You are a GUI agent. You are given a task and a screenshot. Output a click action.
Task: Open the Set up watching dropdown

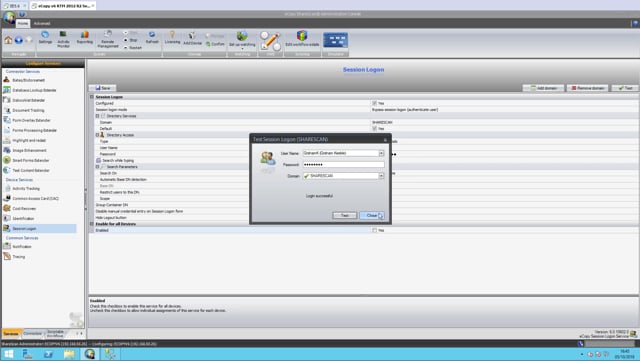click(x=242, y=40)
